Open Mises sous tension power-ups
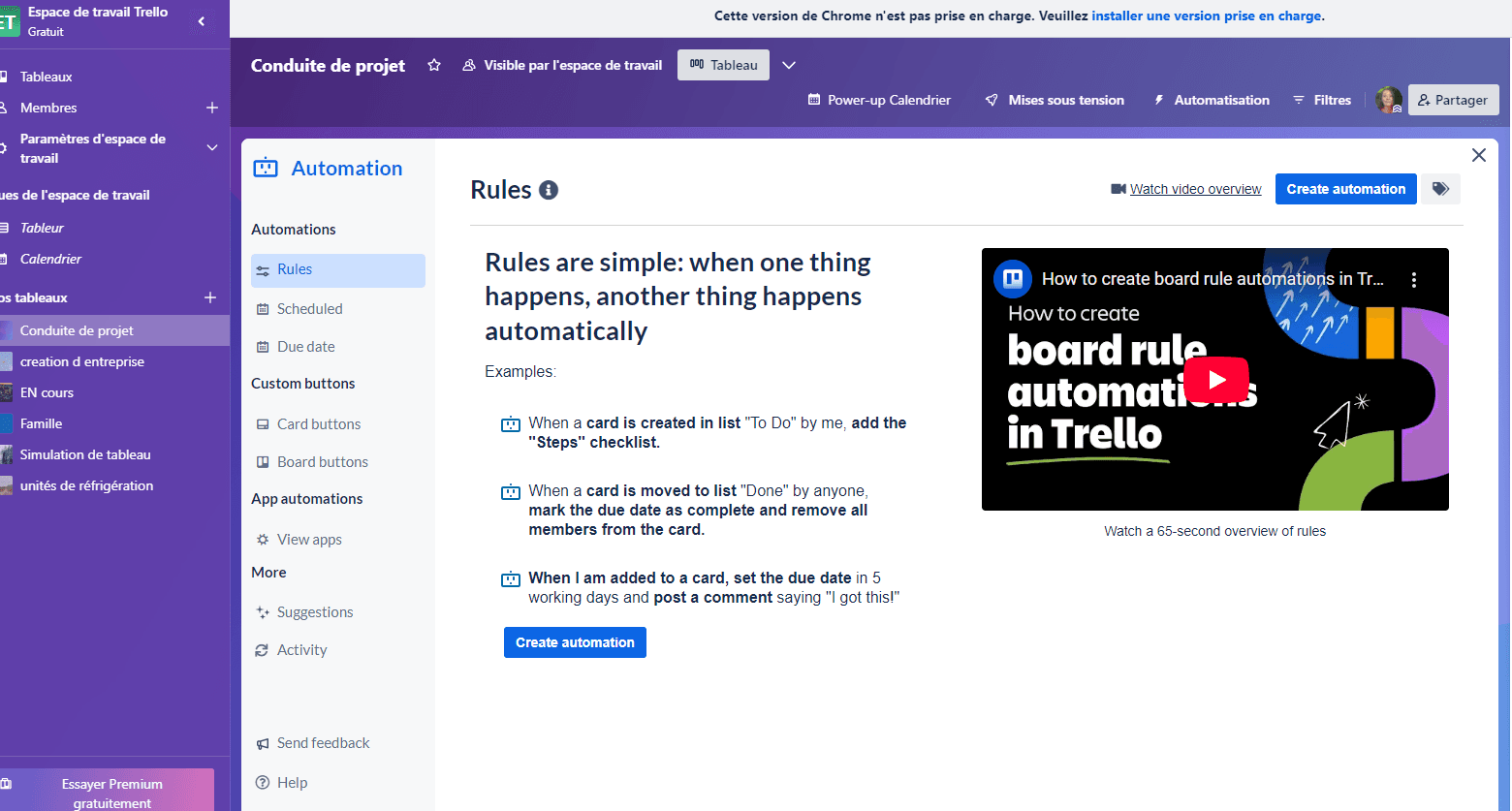The height and width of the screenshot is (811, 1512). coord(1055,100)
